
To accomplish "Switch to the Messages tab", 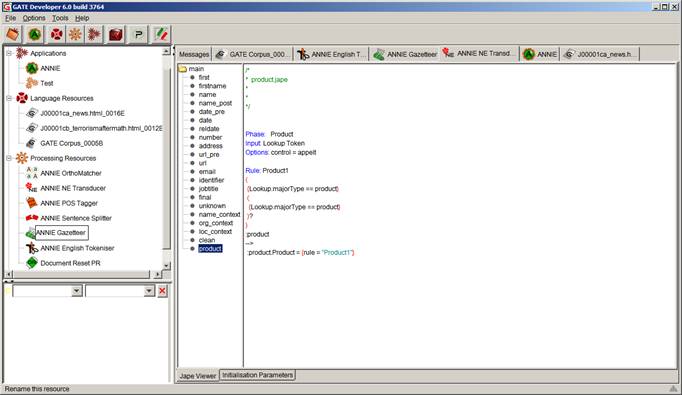I will click(x=194, y=54).
